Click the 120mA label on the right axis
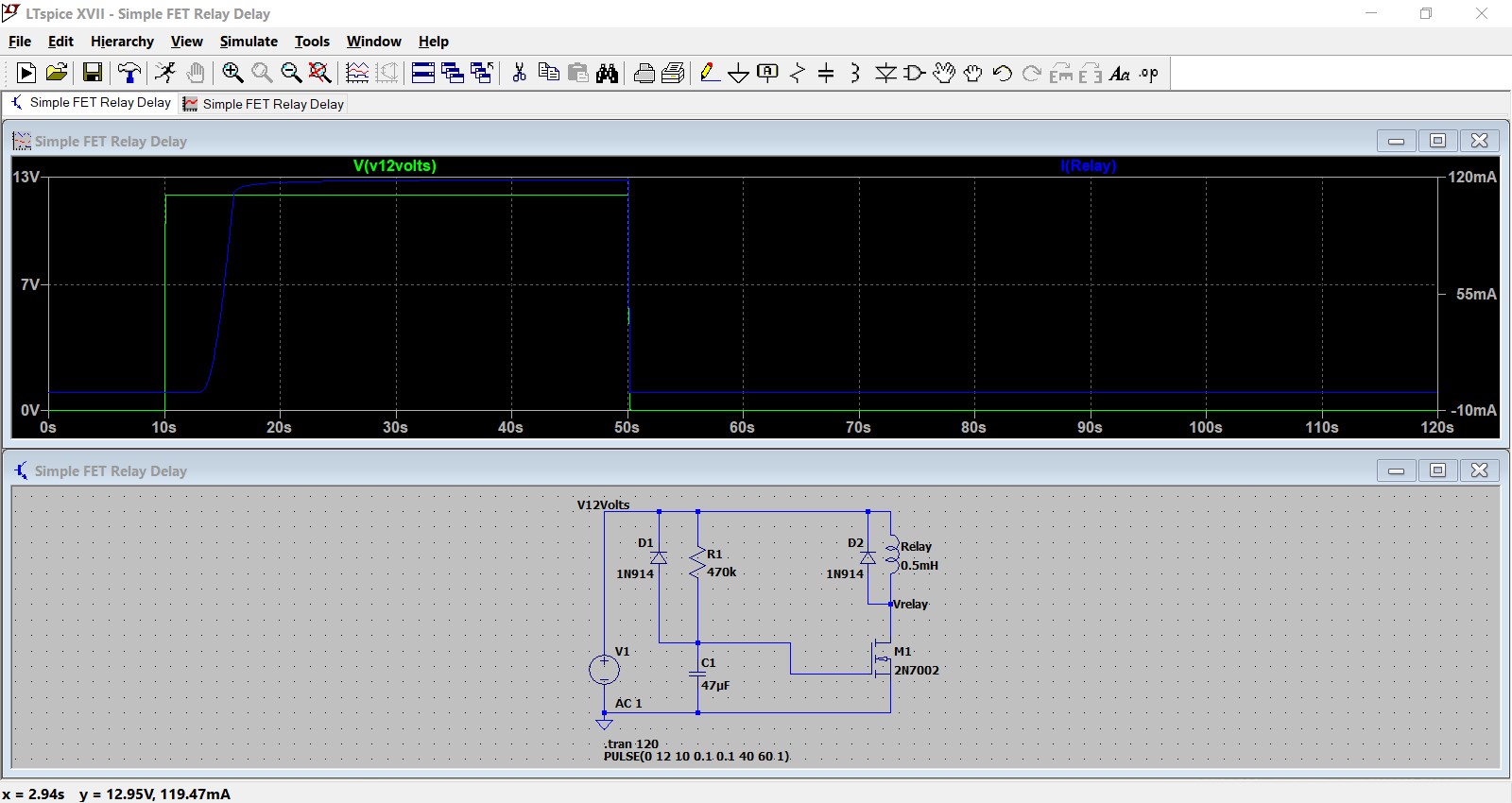Screen dimensions: 1512x803 click(x=1472, y=177)
